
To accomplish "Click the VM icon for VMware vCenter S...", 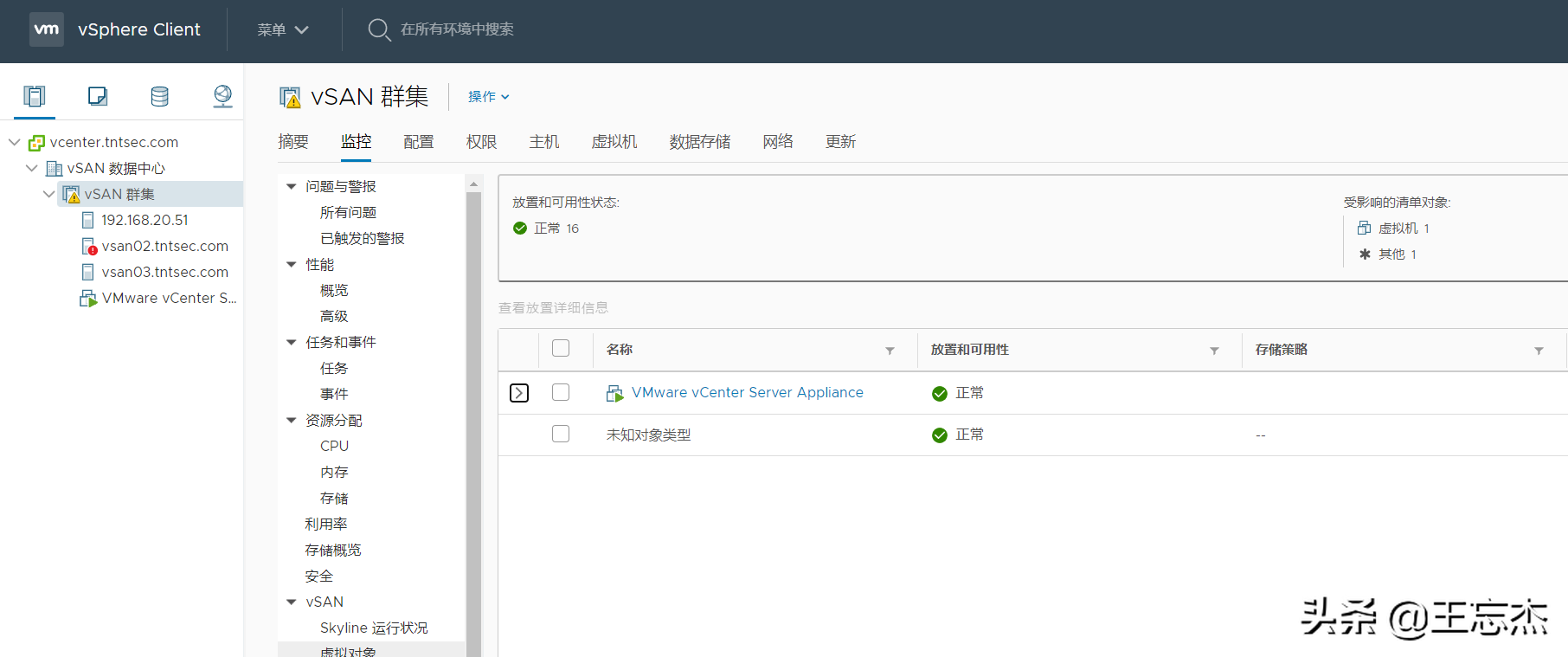I will (x=88, y=299).
